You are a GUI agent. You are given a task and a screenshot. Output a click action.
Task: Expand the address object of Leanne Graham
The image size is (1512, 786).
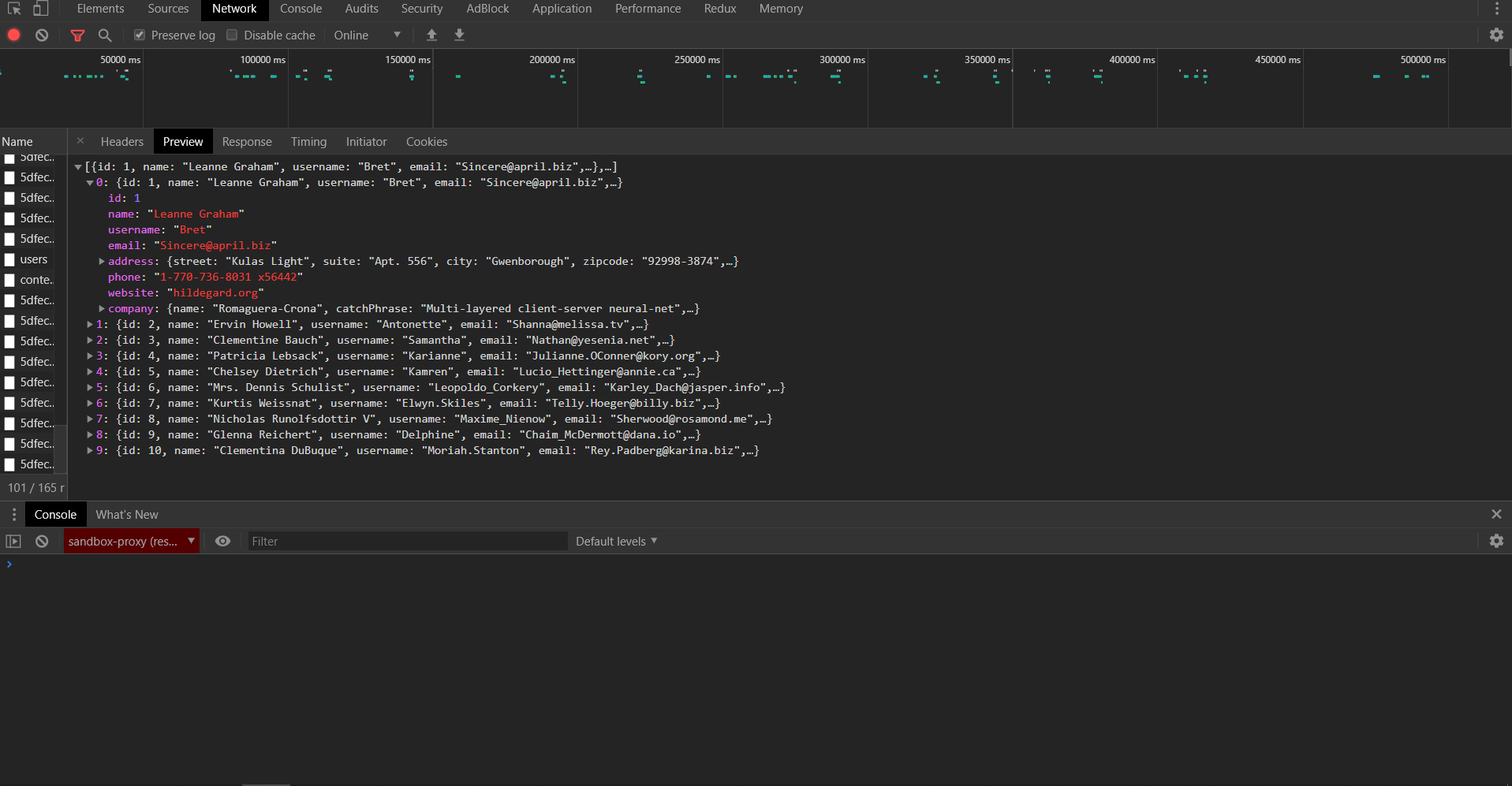(x=102, y=261)
